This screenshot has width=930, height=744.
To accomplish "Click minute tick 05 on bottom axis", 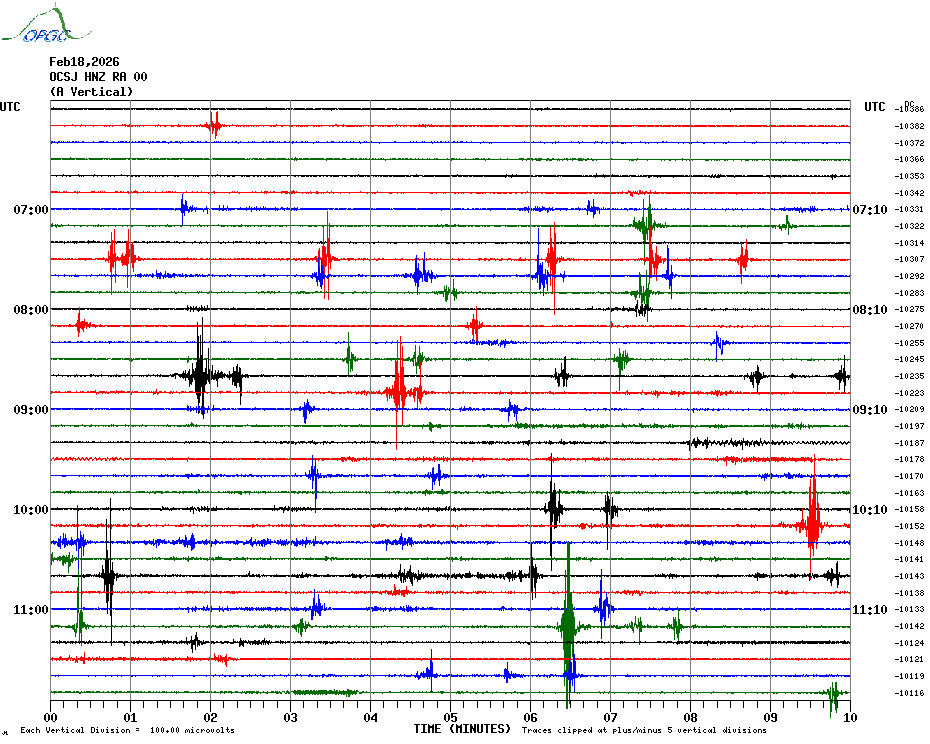I will pos(450,717).
